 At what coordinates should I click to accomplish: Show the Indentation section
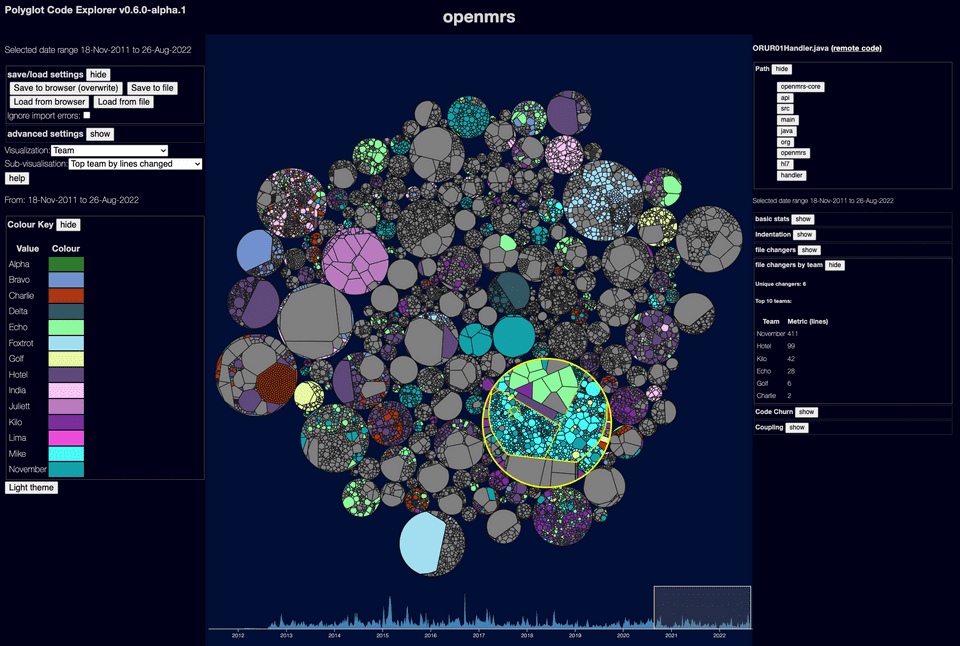(804, 235)
